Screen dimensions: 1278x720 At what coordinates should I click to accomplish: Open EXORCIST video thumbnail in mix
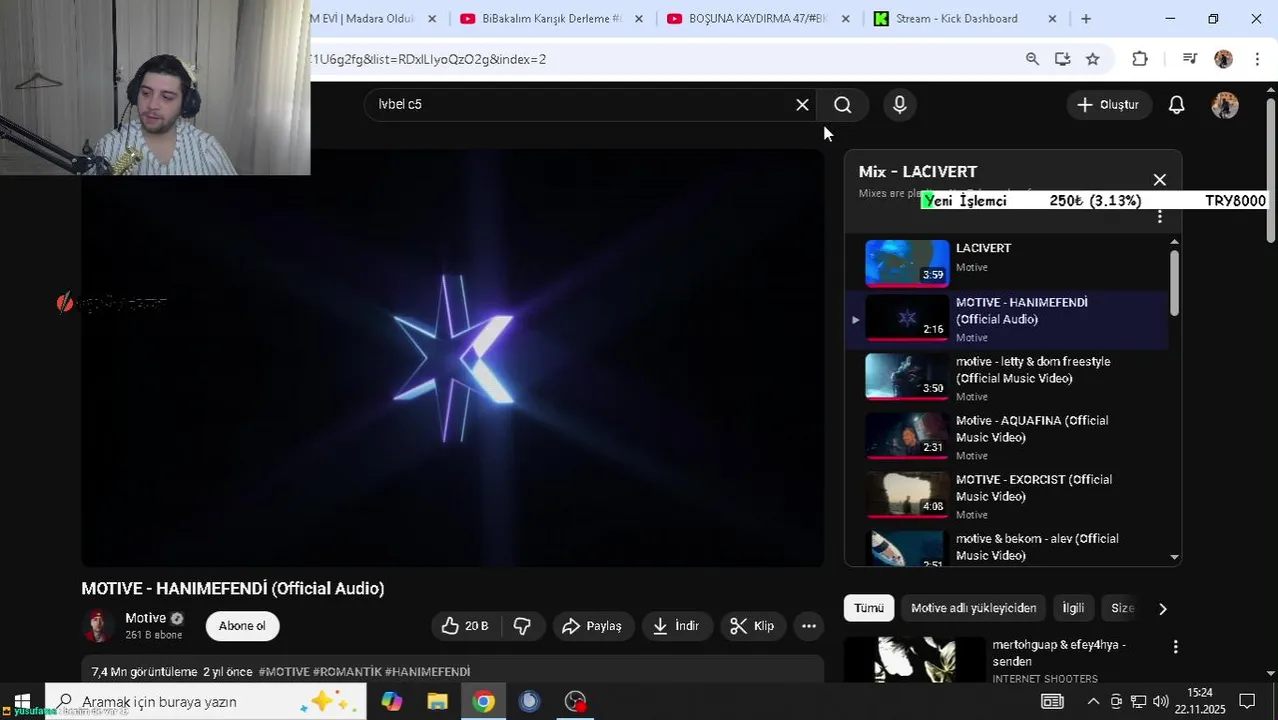click(x=907, y=495)
